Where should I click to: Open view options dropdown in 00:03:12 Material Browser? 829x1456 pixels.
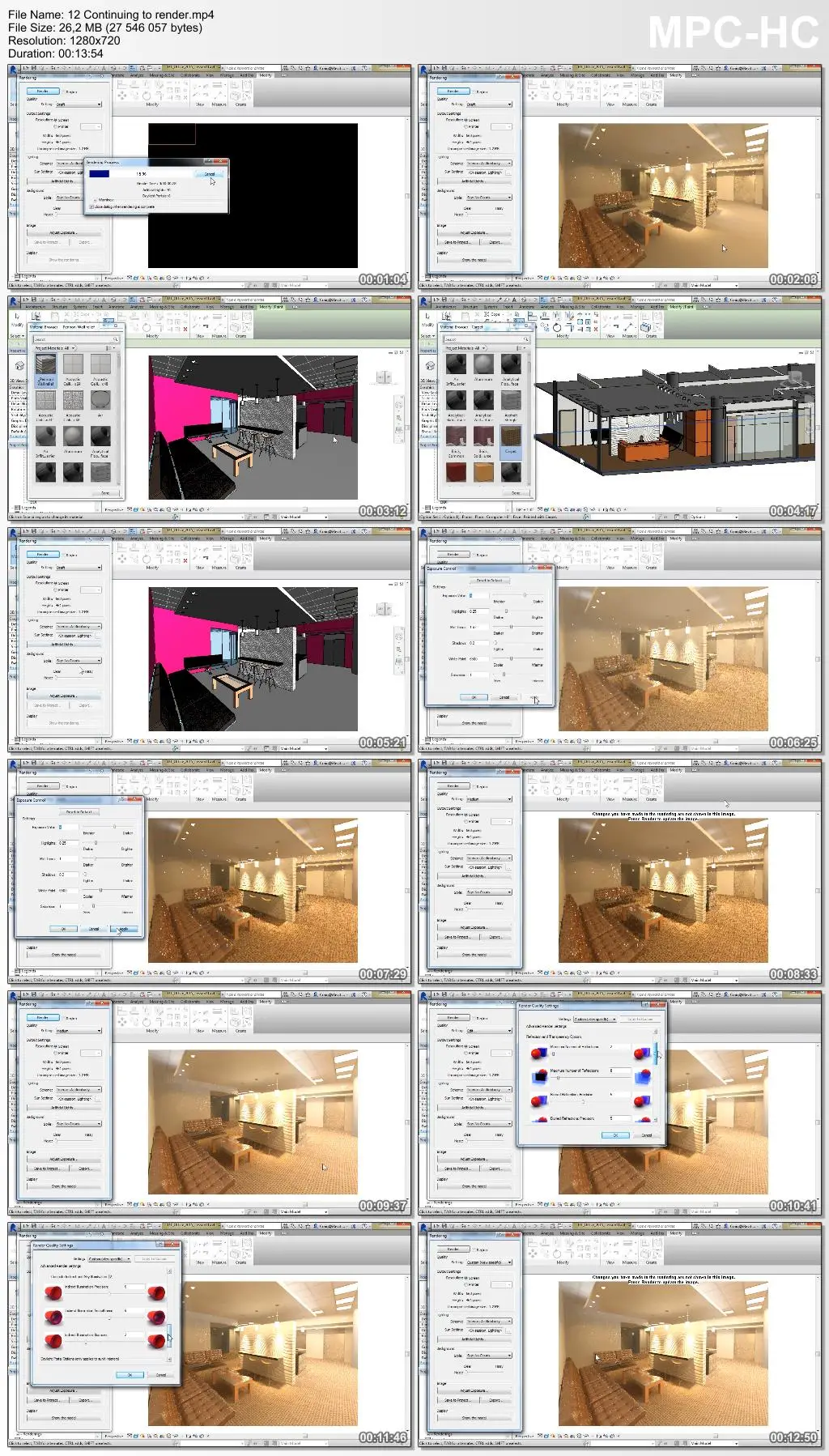[111, 348]
